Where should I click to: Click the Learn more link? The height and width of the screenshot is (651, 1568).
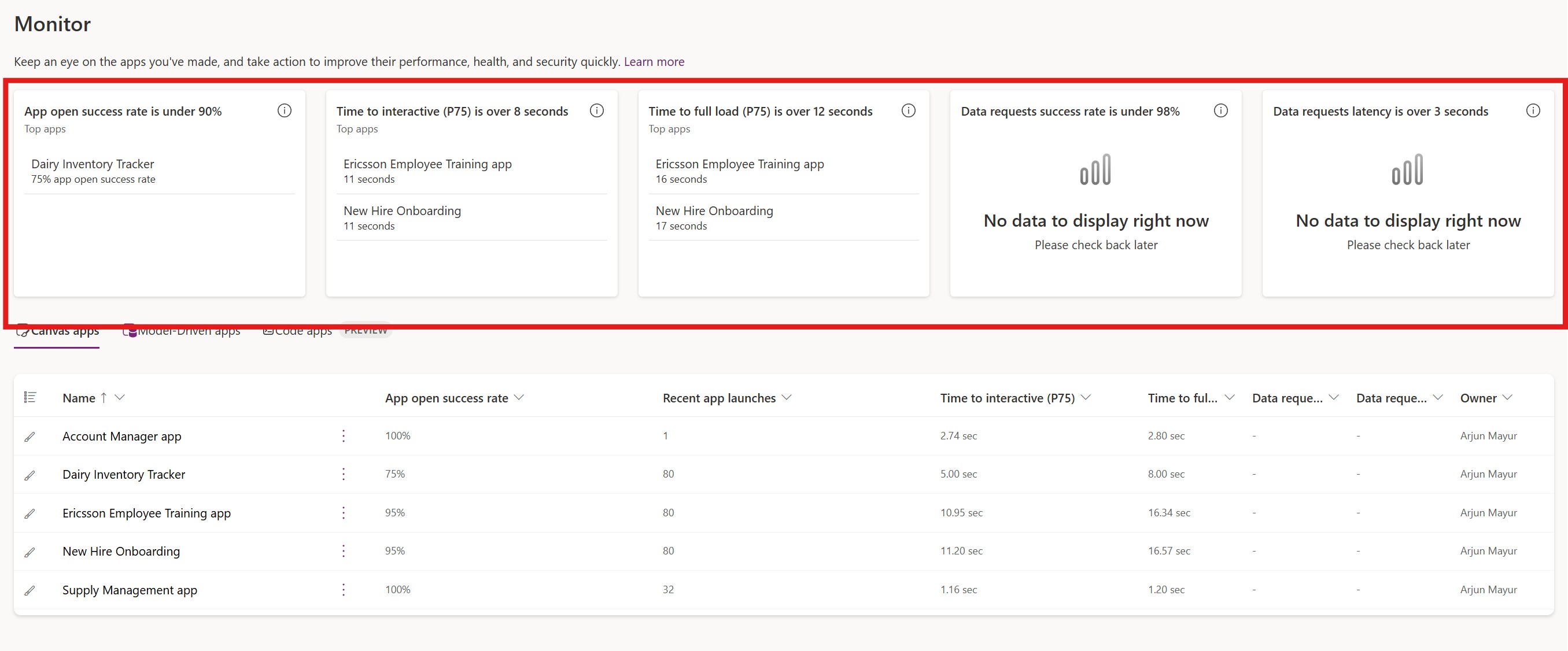click(x=653, y=61)
